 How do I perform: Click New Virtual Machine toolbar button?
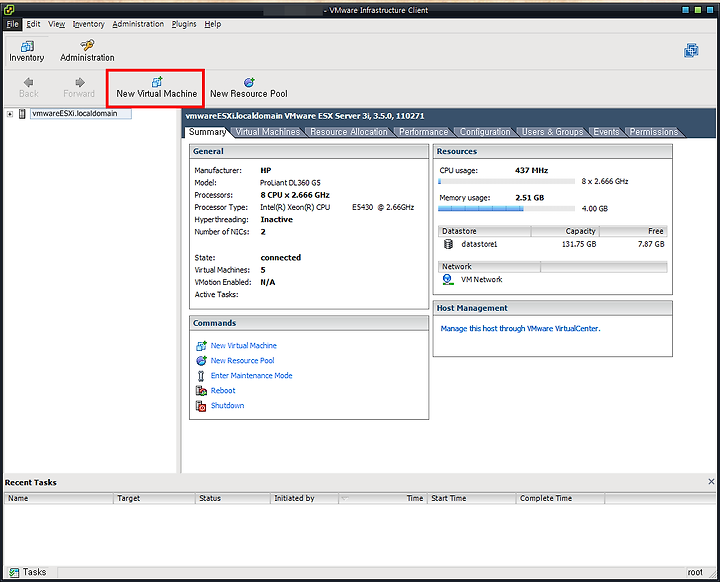click(156, 88)
